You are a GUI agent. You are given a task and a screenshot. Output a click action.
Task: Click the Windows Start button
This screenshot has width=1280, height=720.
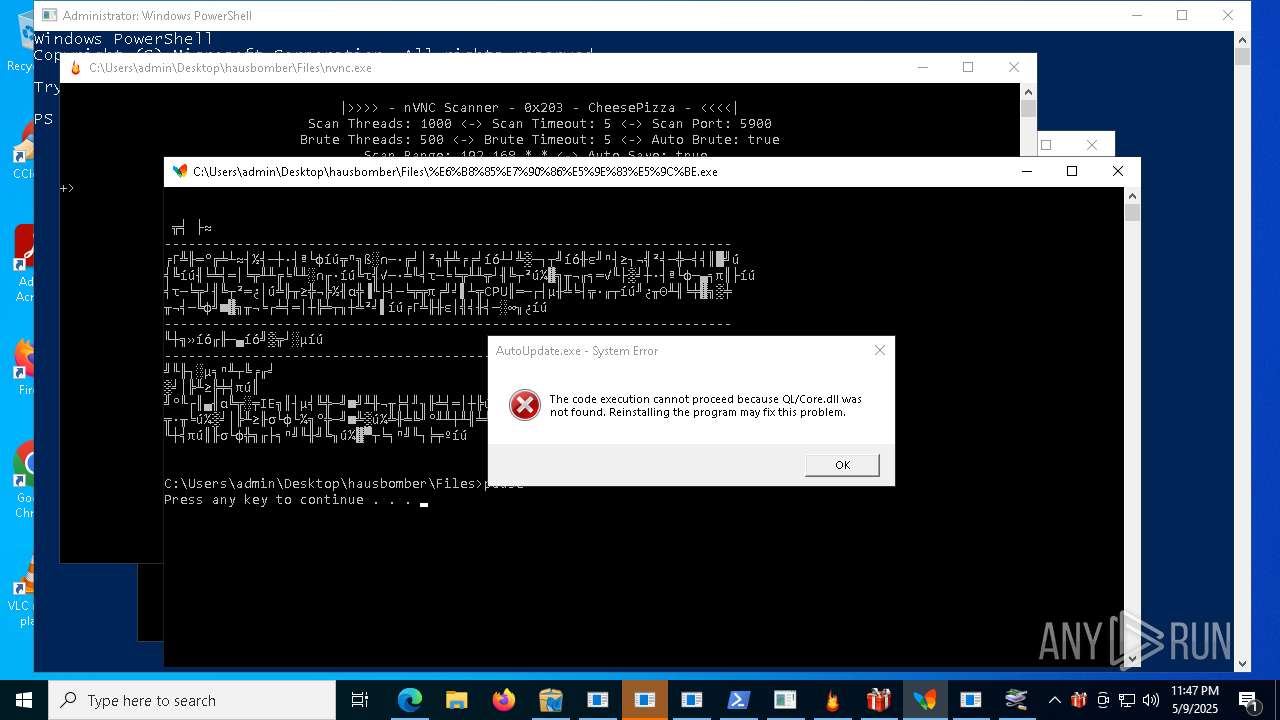click(x=23, y=700)
